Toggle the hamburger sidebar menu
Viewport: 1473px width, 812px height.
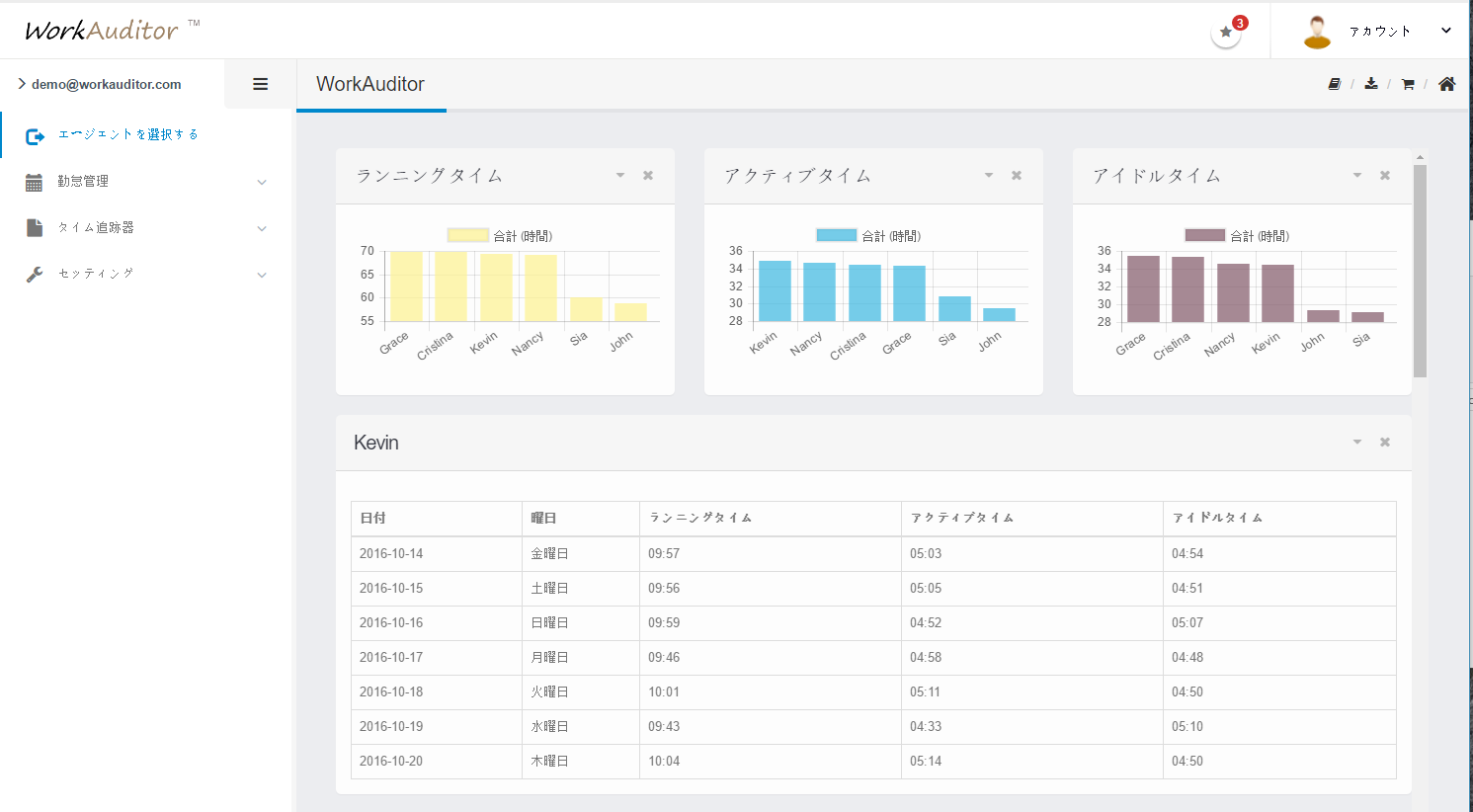[261, 84]
